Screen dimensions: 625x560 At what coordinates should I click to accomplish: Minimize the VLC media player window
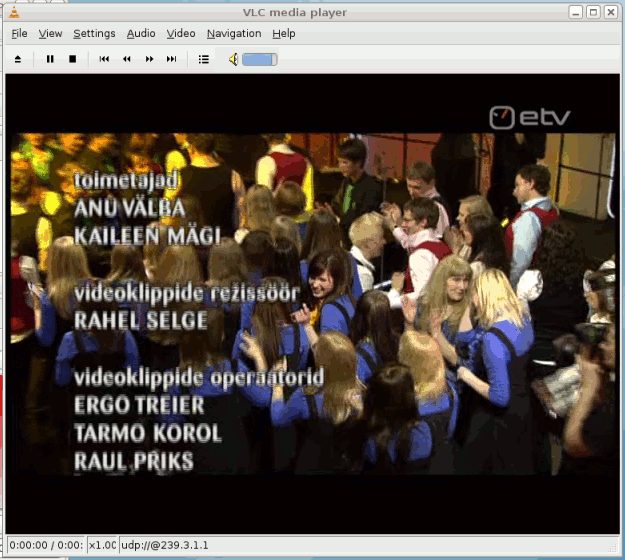pyautogui.click(x=576, y=12)
